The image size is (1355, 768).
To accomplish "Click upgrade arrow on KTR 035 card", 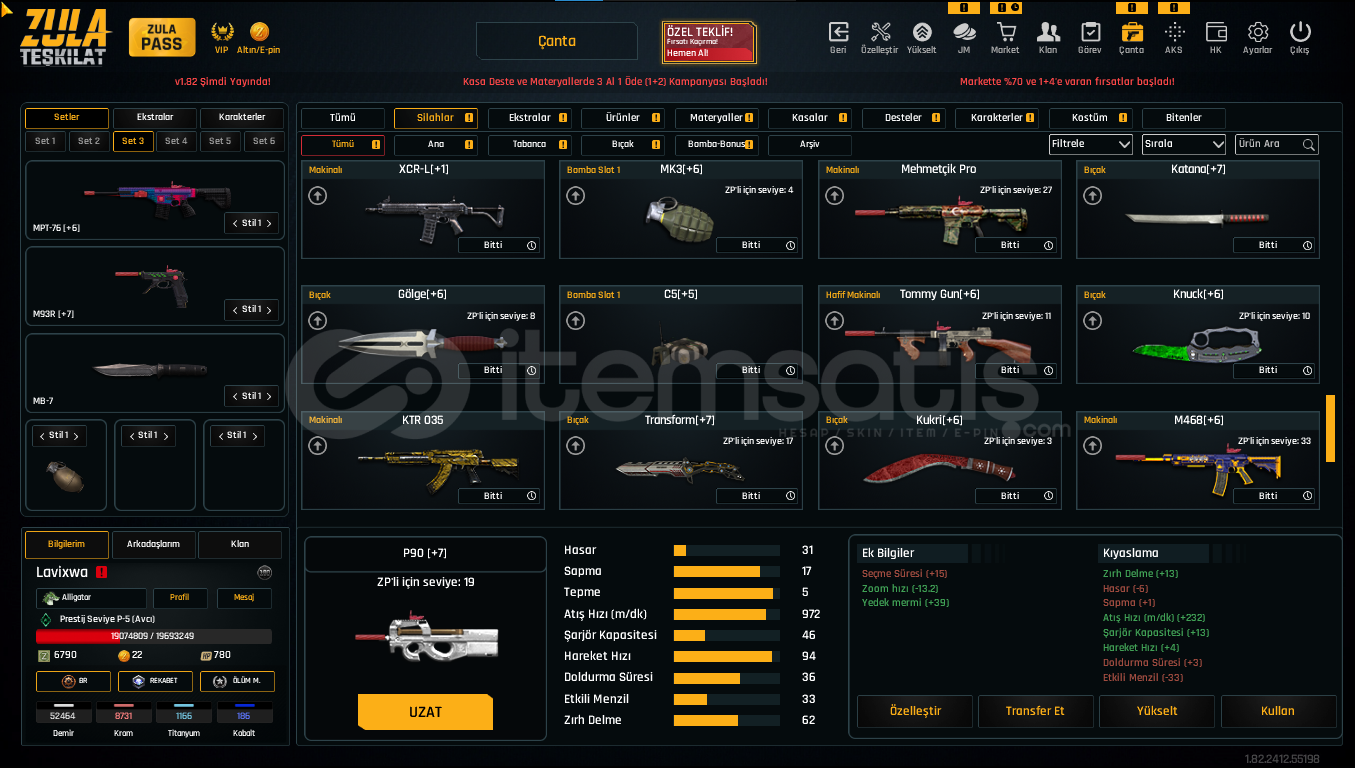I will tap(317, 447).
